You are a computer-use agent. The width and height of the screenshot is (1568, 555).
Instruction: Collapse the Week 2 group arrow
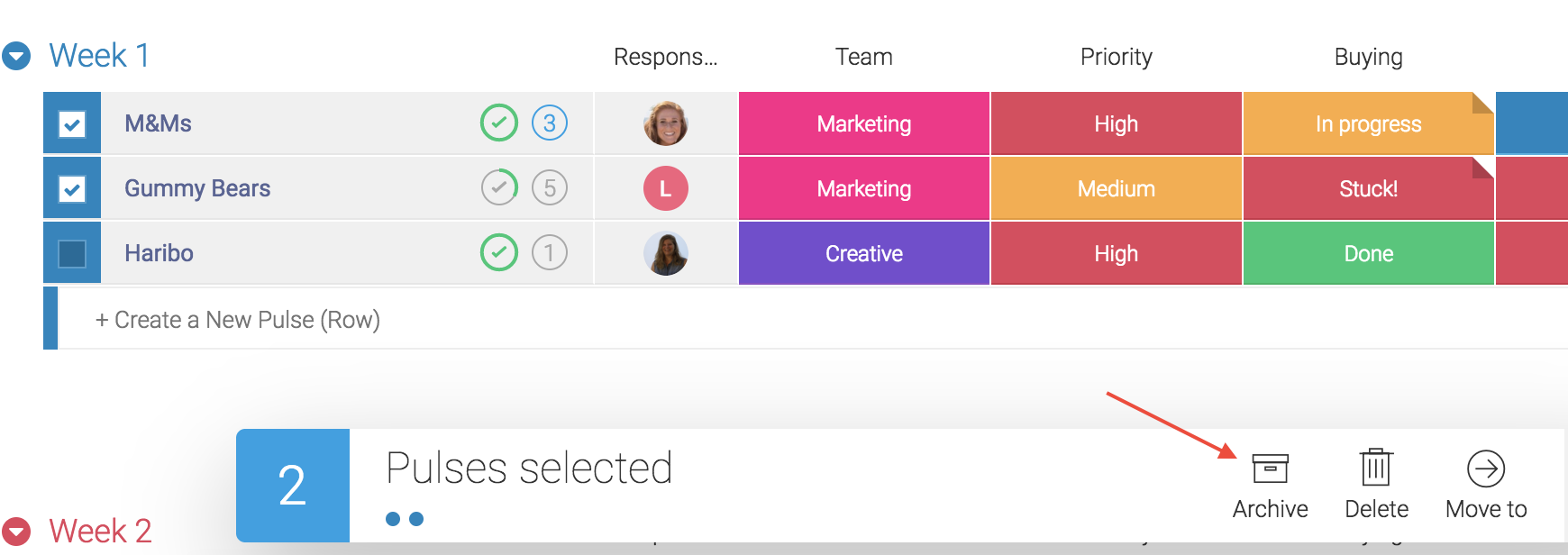pos(16,531)
